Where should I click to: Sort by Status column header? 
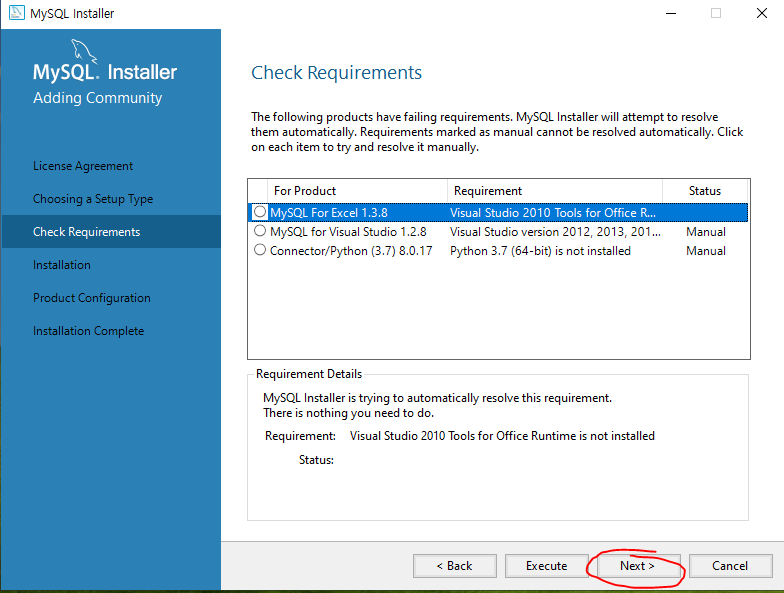click(704, 190)
